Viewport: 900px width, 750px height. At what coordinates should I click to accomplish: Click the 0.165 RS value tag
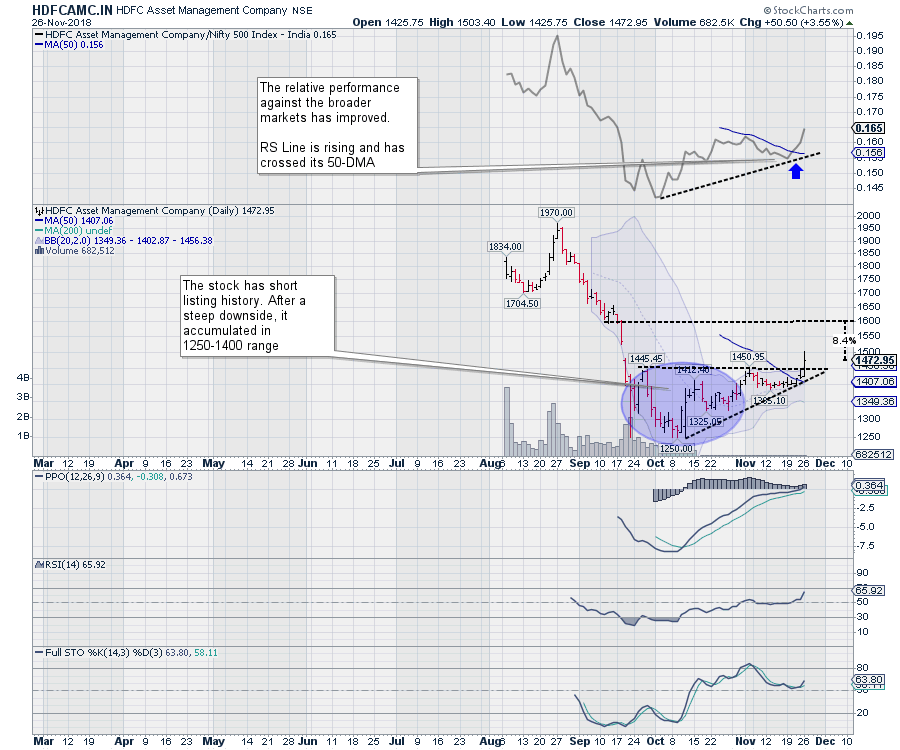pyautogui.click(x=869, y=128)
